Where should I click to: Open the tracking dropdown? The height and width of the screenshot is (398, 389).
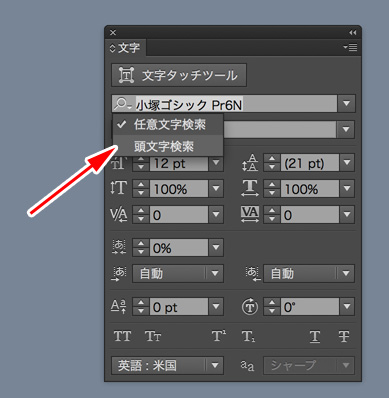[x=347, y=215]
